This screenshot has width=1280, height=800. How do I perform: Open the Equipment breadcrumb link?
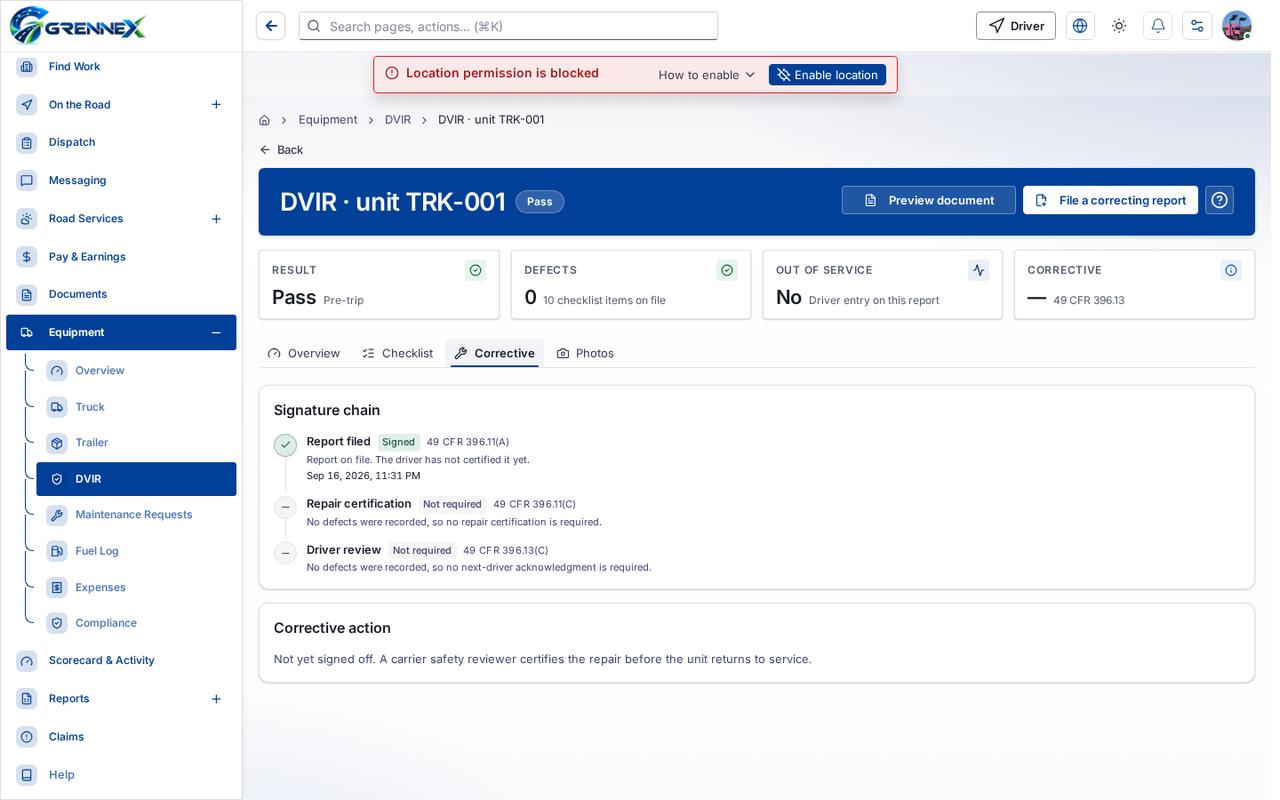coord(328,120)
